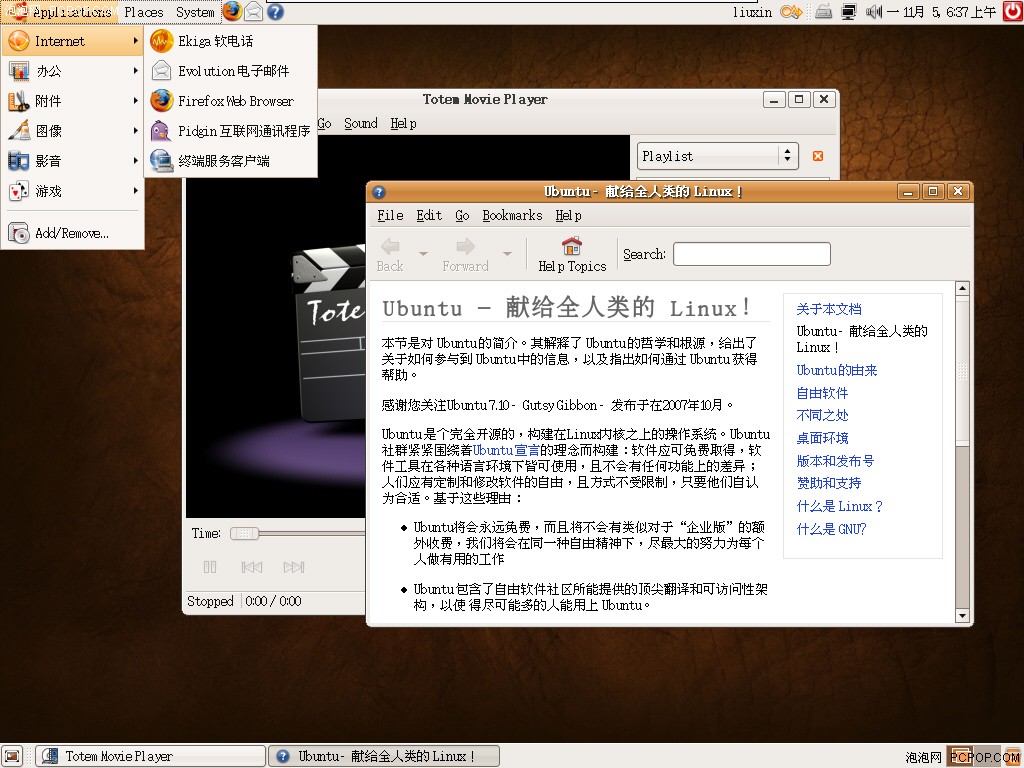Open the Back history dropdown arrow

423,253
